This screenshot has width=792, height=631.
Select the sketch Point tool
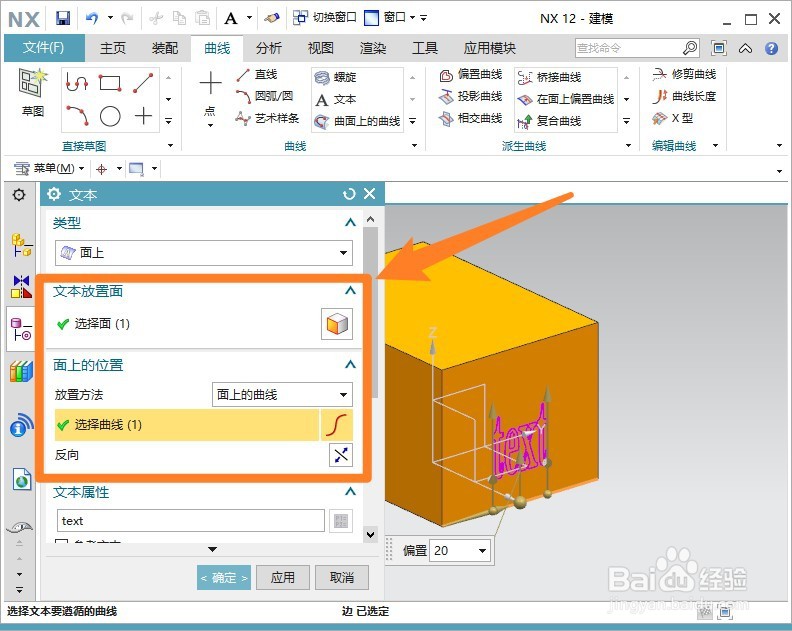(x=143, y=116)
